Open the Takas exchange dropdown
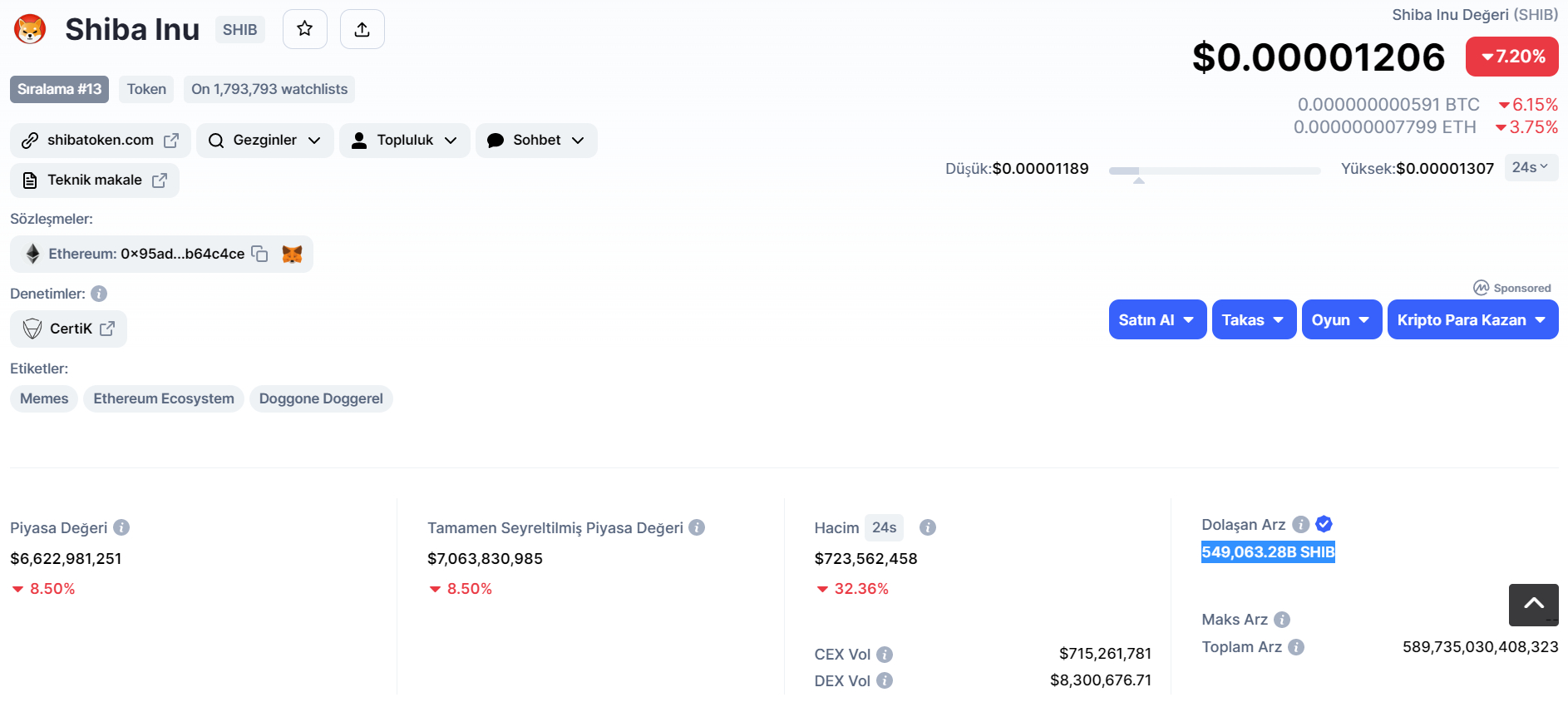The image size is (1568, 712). point(1254,320)
